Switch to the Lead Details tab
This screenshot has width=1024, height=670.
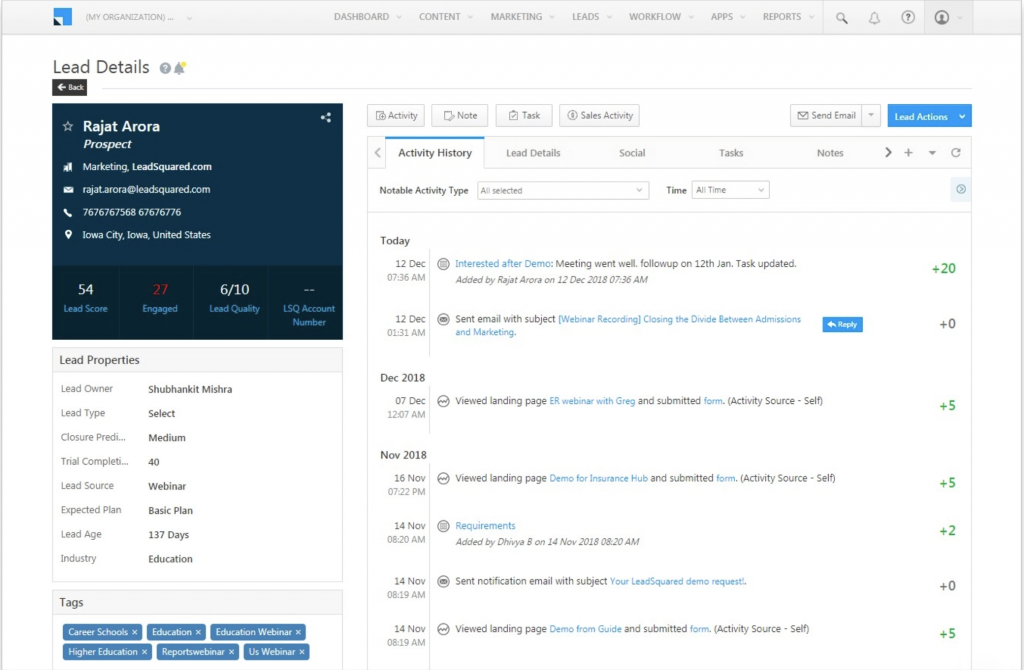(x=534, y=153)
